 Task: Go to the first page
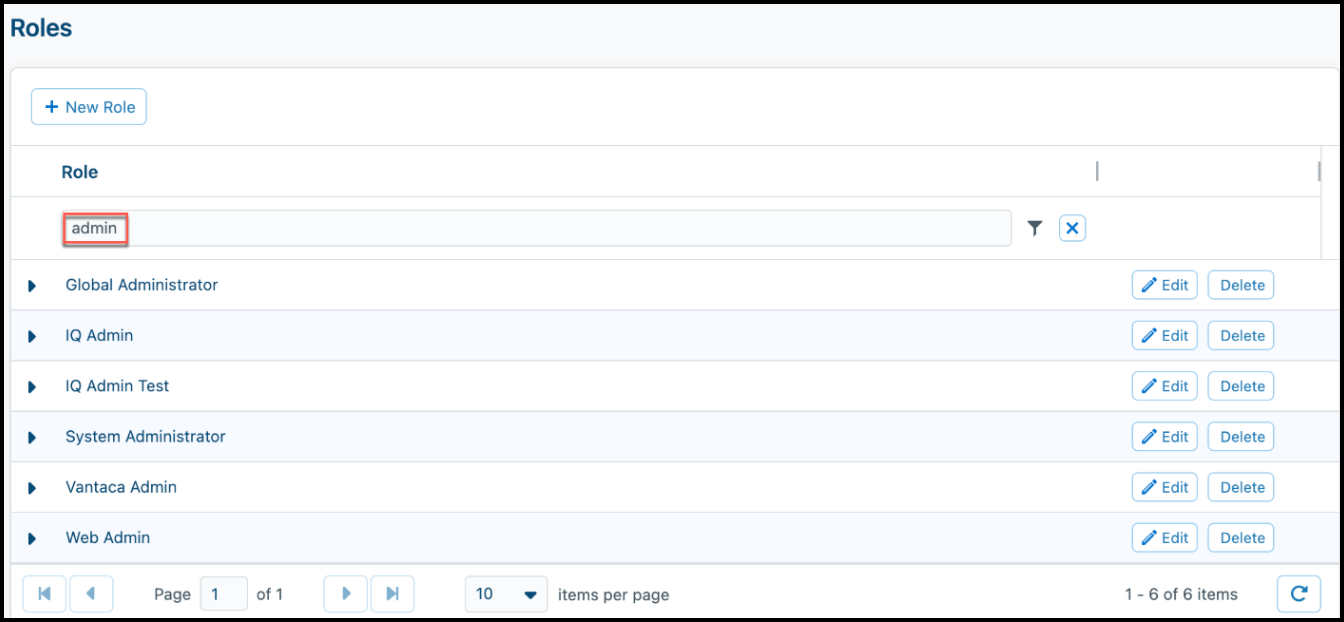pos(44,594)
